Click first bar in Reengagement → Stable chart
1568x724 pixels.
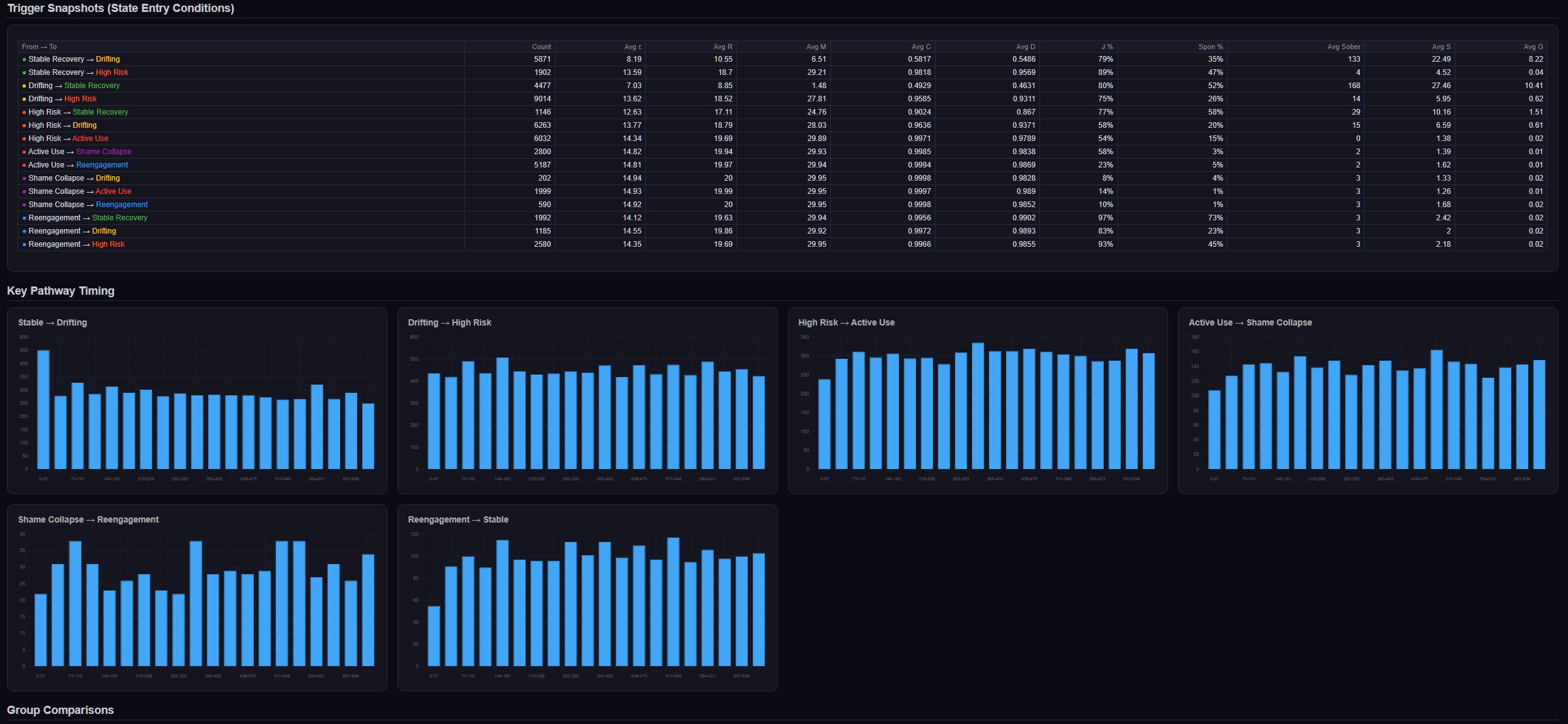[433, 636]
